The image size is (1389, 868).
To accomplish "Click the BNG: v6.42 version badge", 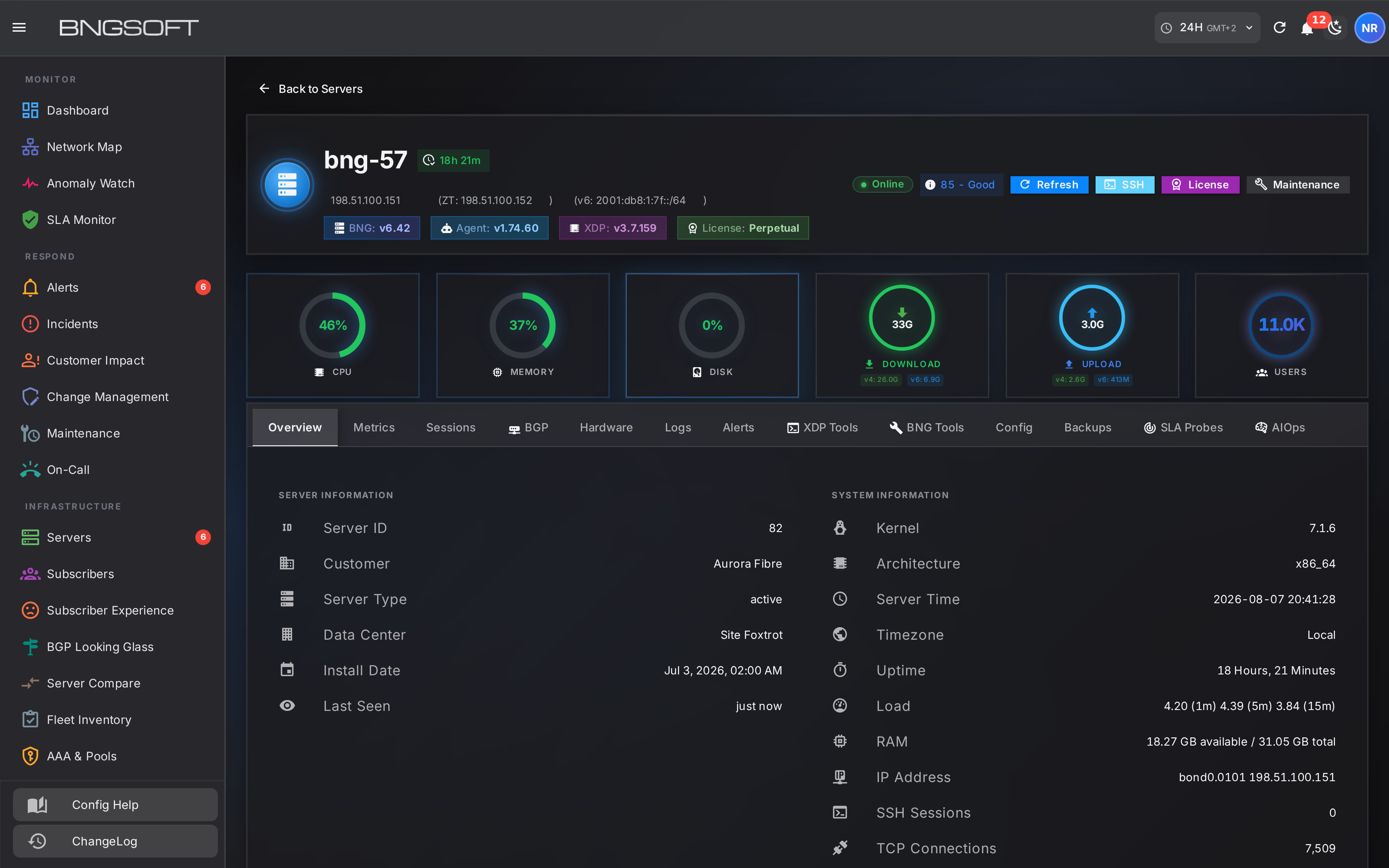I will point(372,228).
